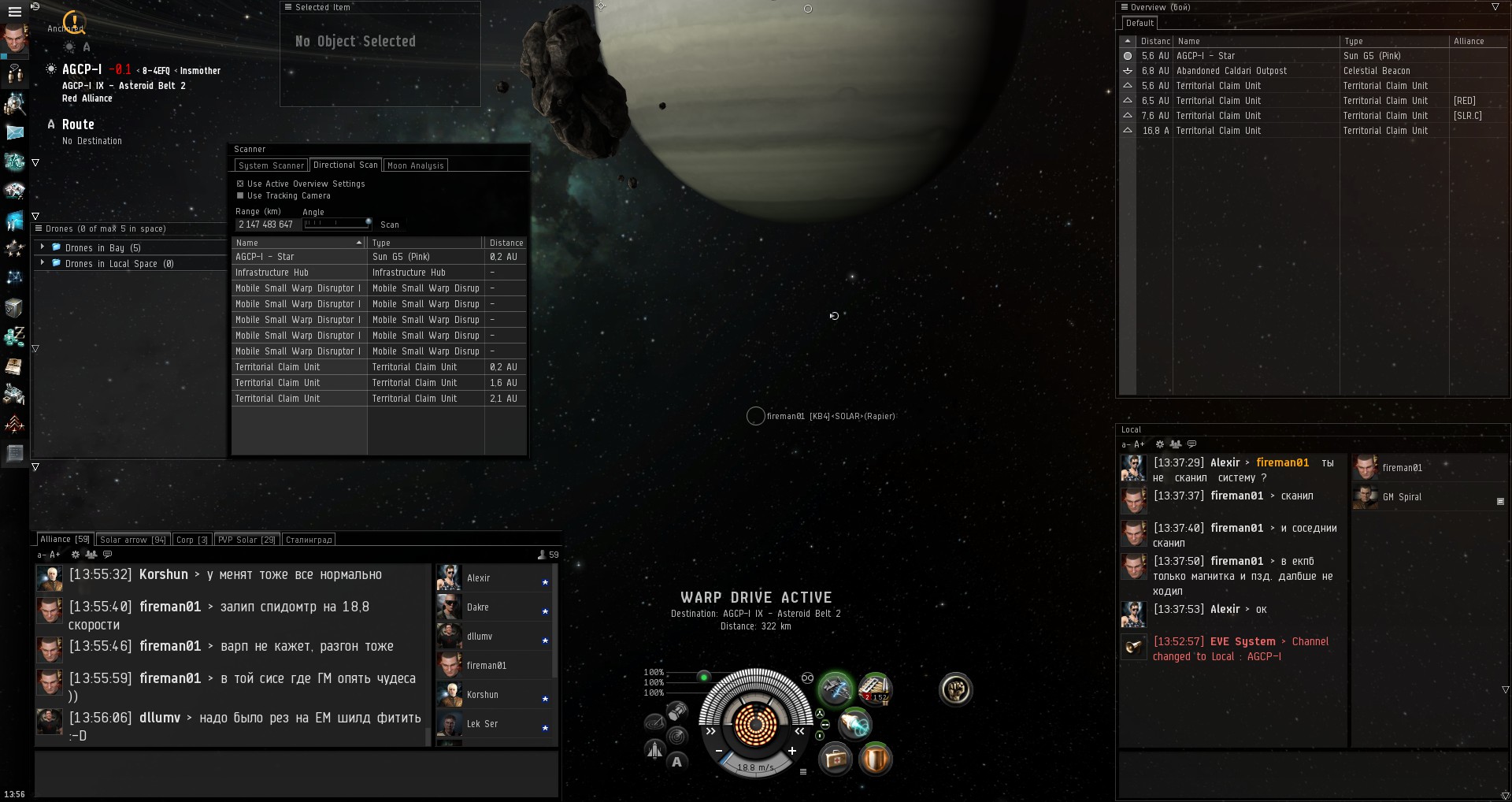
Task: Open the Assets safe icon
Action: pos(14,307)
